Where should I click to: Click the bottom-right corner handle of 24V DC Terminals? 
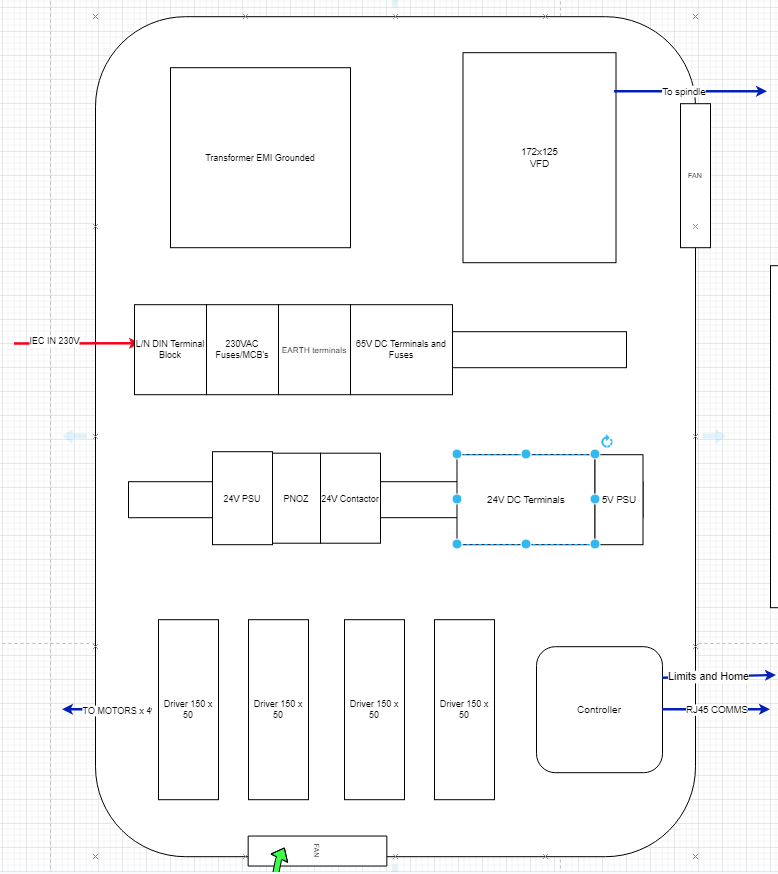[595, 544]
